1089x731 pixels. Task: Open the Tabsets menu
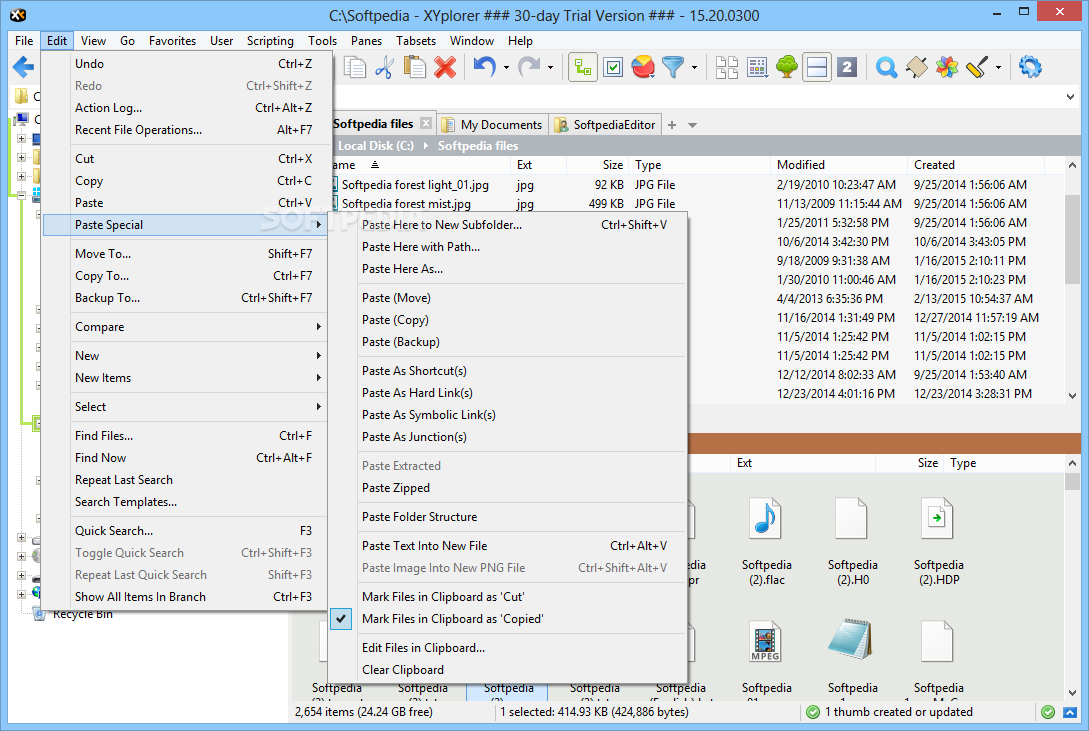coord(416,41)
